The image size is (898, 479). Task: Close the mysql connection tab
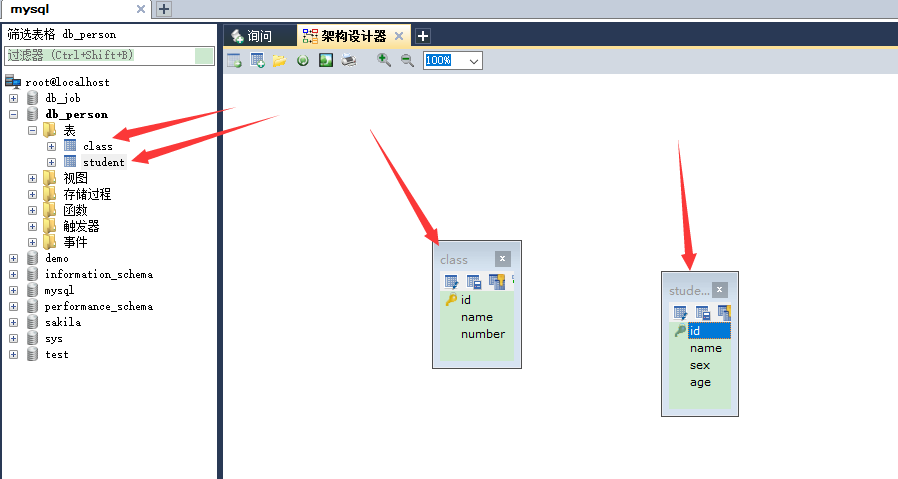pos(140,9)
